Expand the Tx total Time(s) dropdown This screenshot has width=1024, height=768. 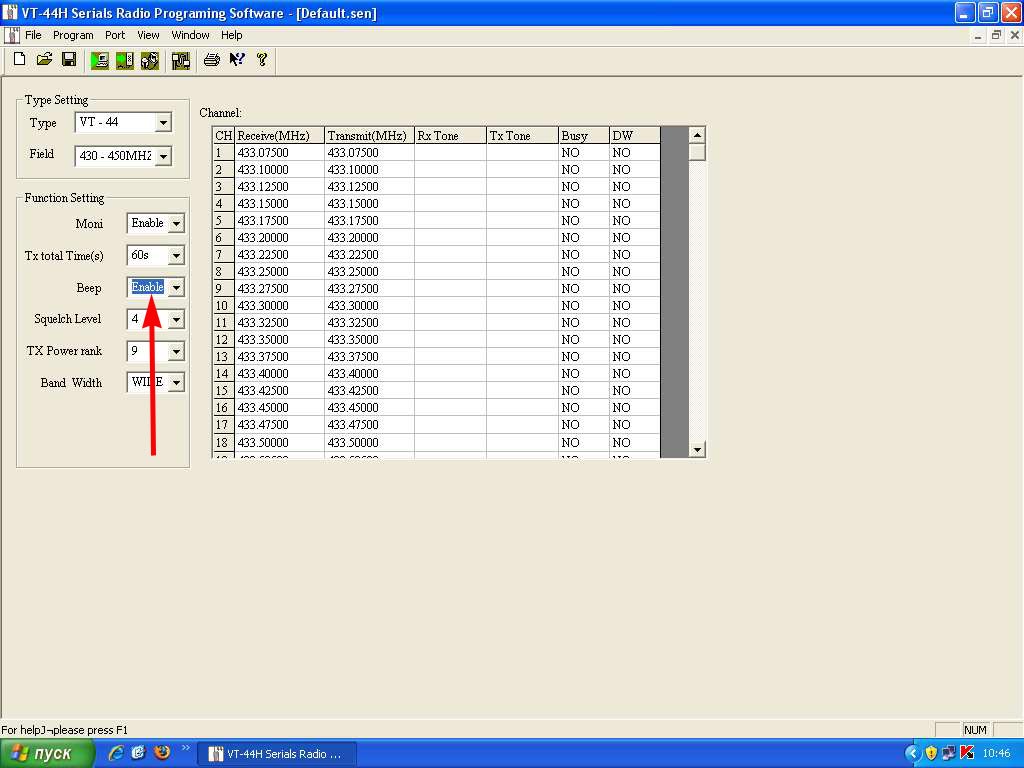pyautogui.click(x=176, y=255)
